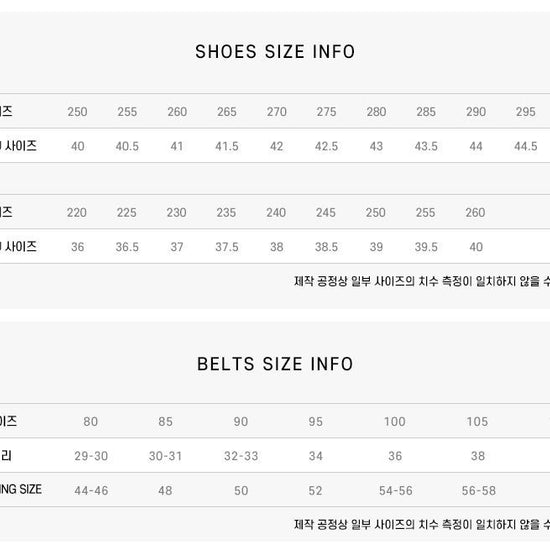Click clothing size 56-58 cell

[478, 490]
